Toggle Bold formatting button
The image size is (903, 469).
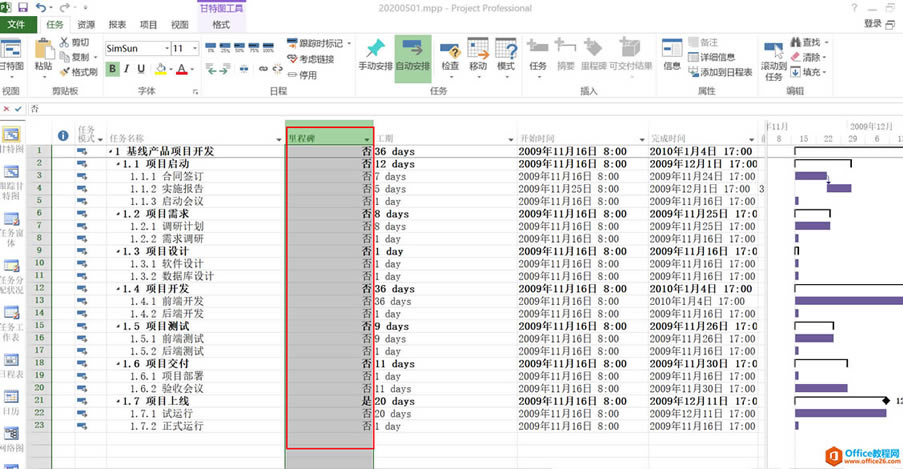click(x=113, y=69)
